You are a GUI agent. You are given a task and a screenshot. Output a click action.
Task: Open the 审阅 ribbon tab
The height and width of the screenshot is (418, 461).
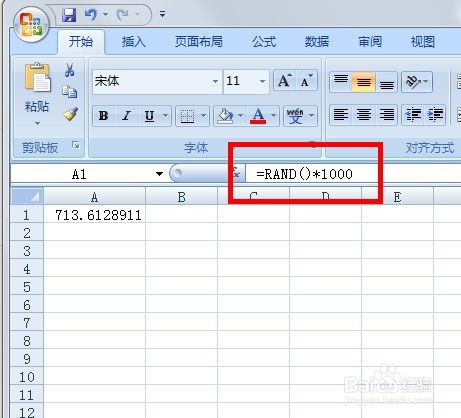pyautogui.click(x=370, y=42)
